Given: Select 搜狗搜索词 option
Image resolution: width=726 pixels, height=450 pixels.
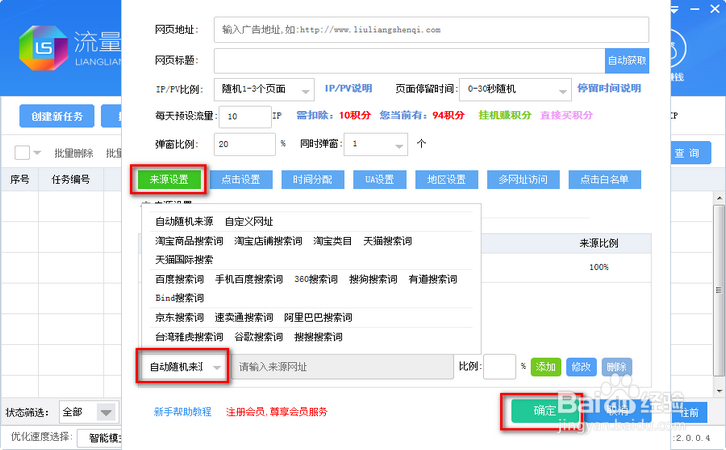Looking at the screenshot, I should coord(373,279).
